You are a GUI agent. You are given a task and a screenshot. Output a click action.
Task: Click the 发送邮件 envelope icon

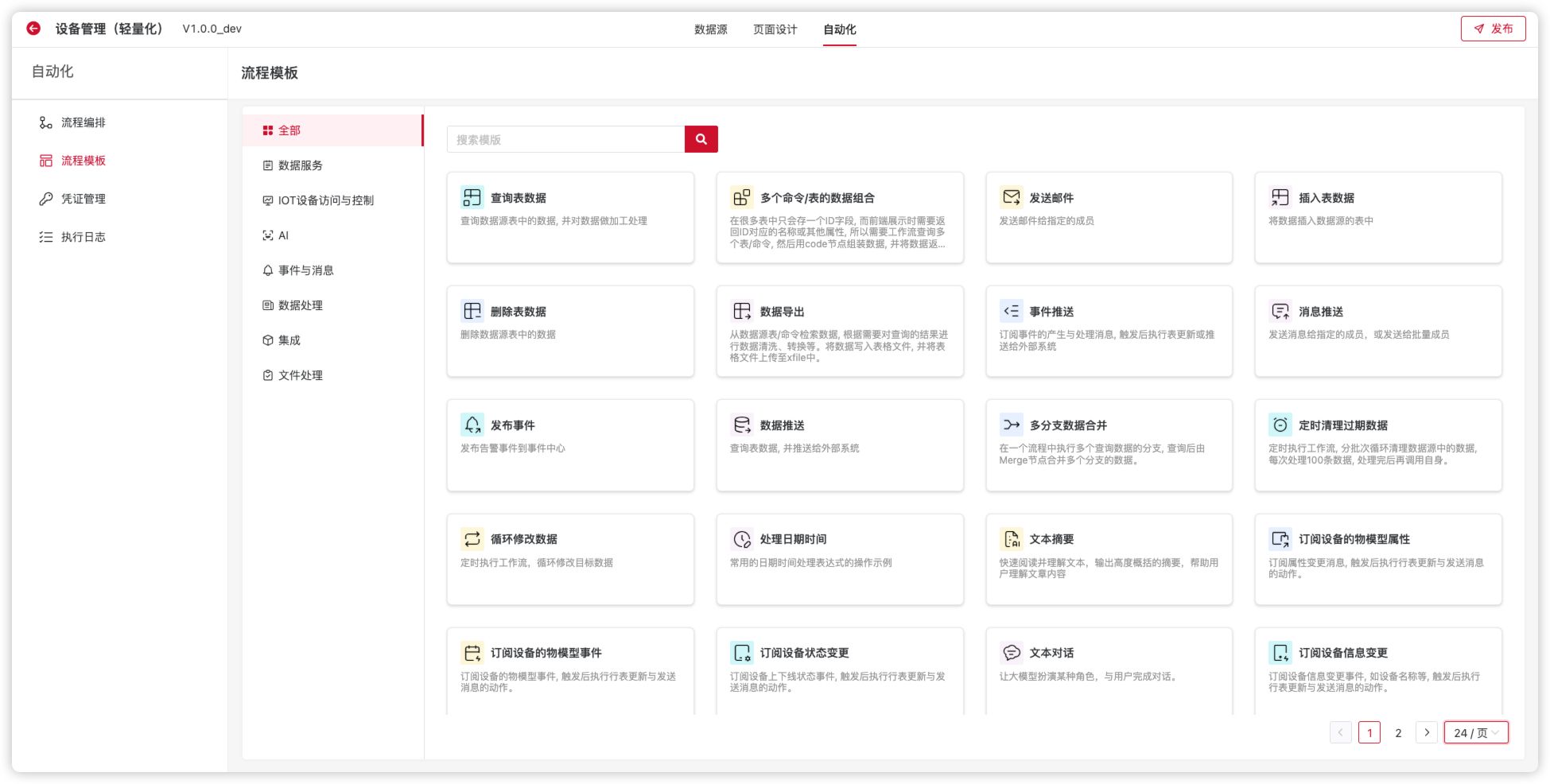point(1011,197)
